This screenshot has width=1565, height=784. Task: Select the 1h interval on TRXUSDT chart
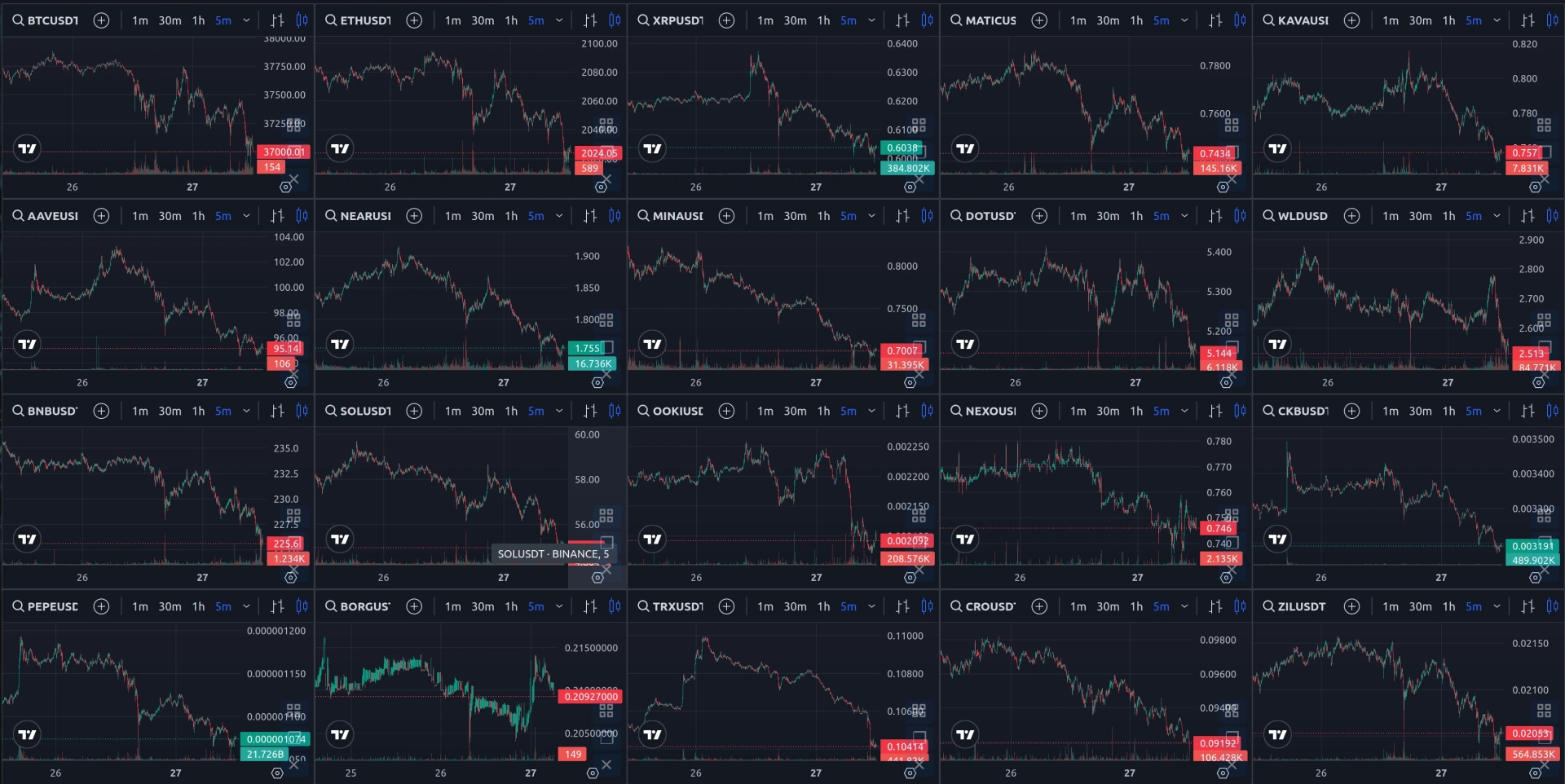point(823,606)
